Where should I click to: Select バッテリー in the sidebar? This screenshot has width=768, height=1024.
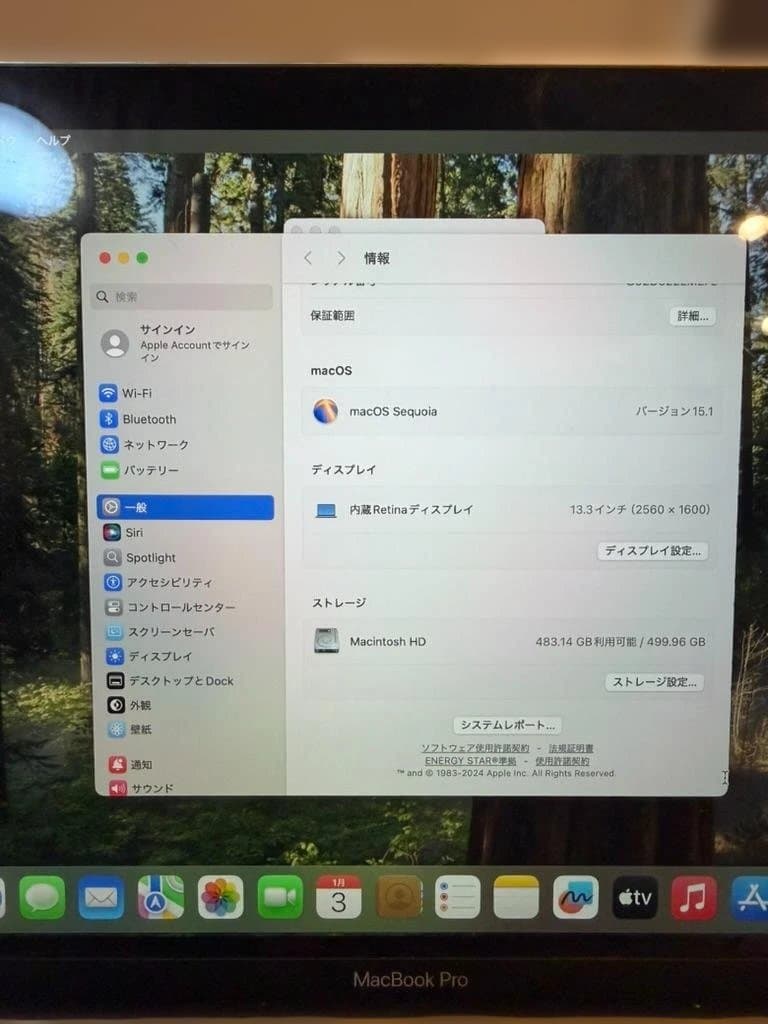(x=185, y=470)
